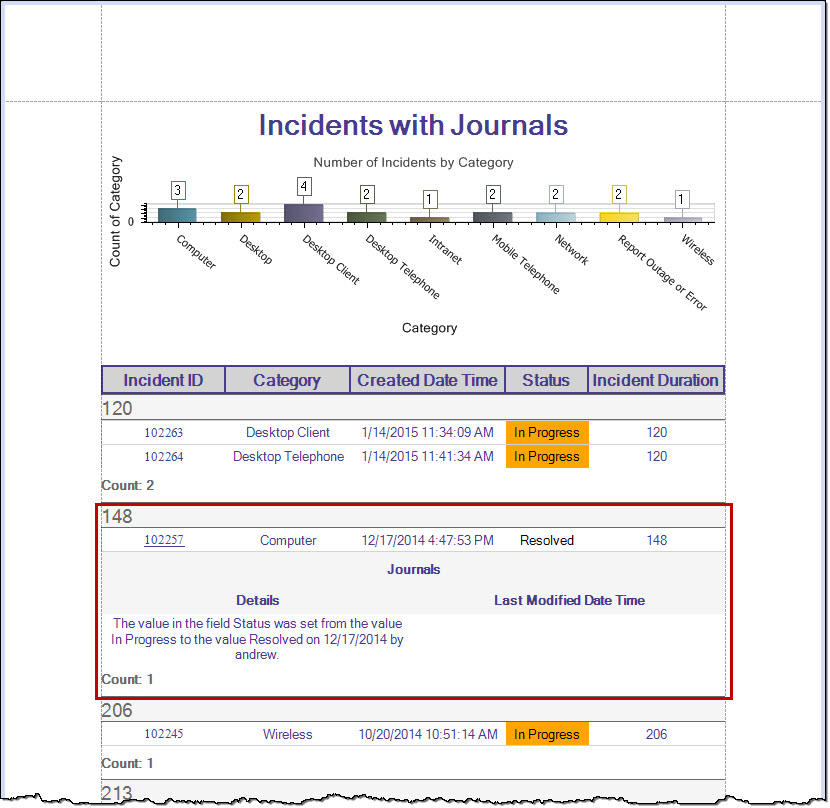Screen dimensions: 830x808
Task: Click Computer category cell for 102257
Action: (288, 540)
